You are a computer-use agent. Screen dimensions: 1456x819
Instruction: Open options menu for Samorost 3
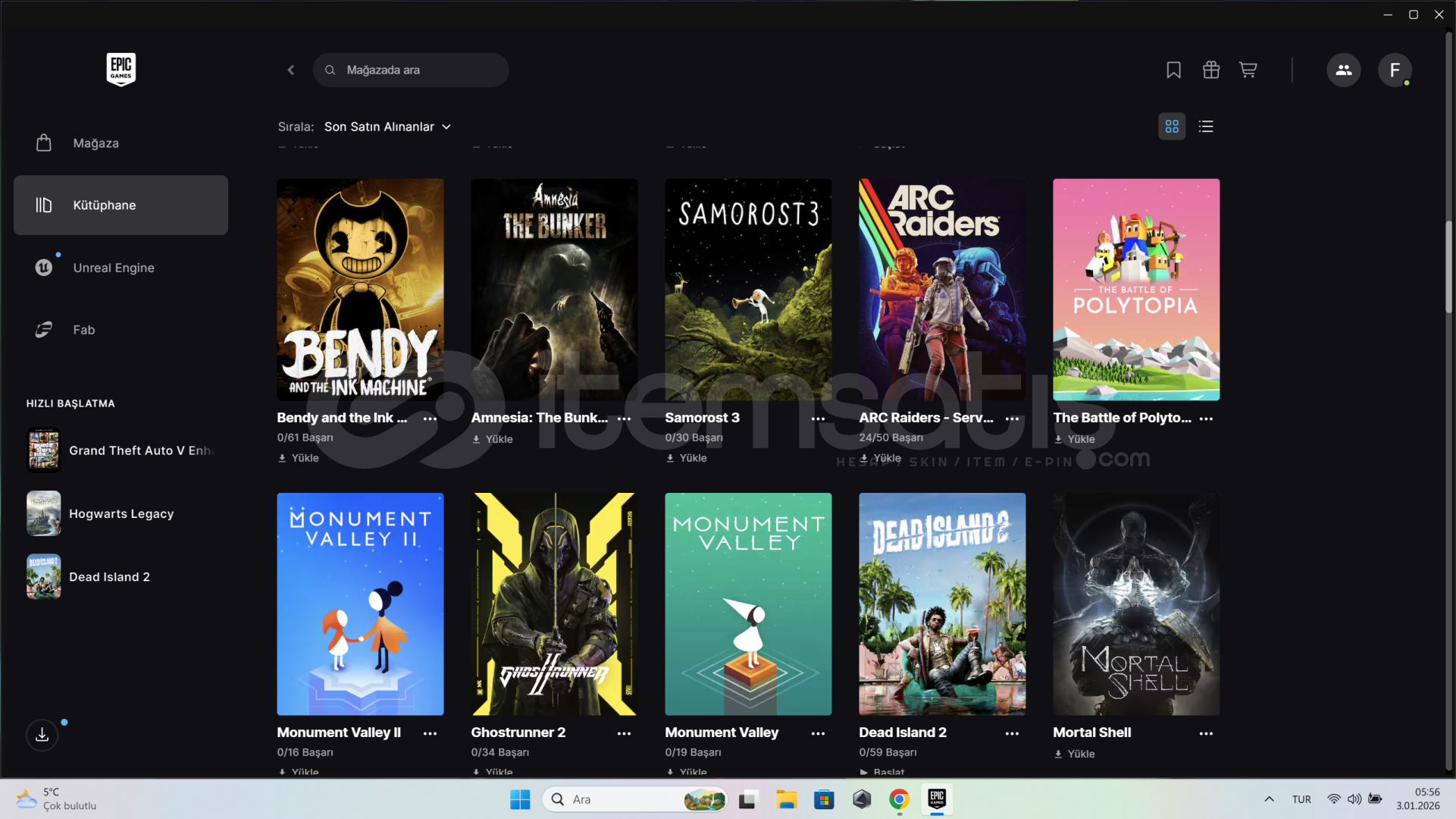tap(818, 419)
